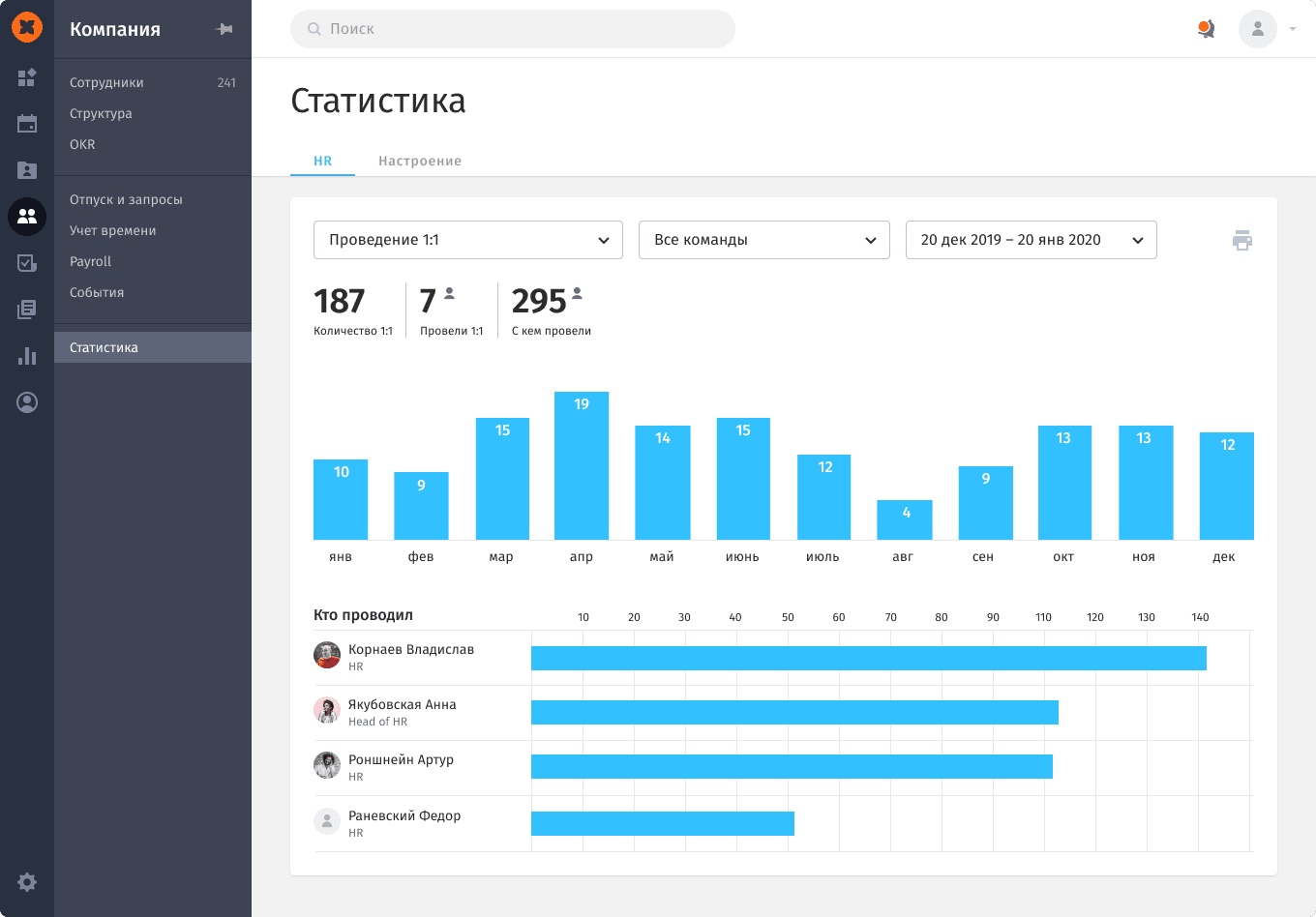
Task: Open Корнаев Владислав's profile name
Action: click(411, 649)
